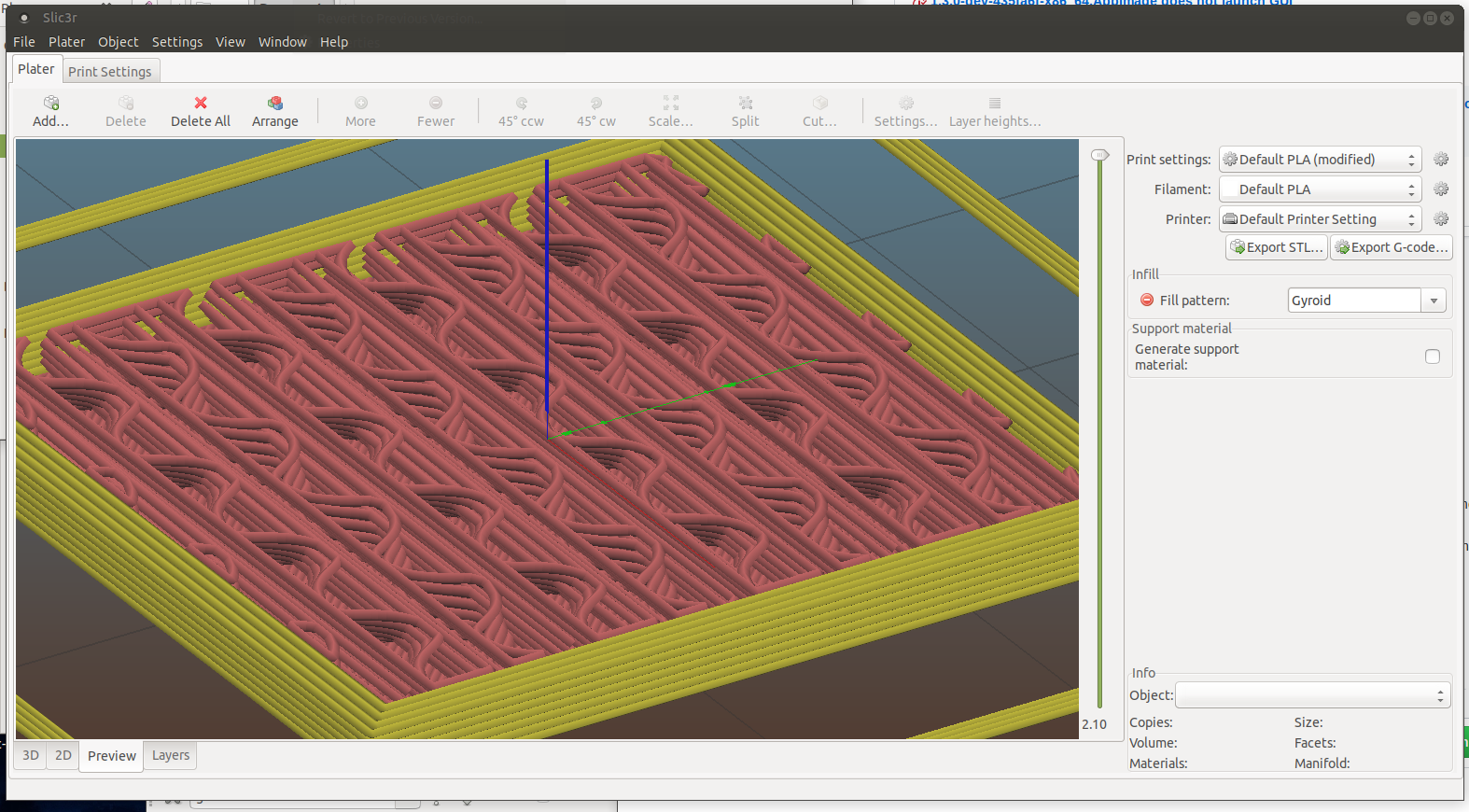Image resolution: width=1469 pixels, height=812 pixels.
Task: Click the Split toolbar icon
Action: coord(746,103)
